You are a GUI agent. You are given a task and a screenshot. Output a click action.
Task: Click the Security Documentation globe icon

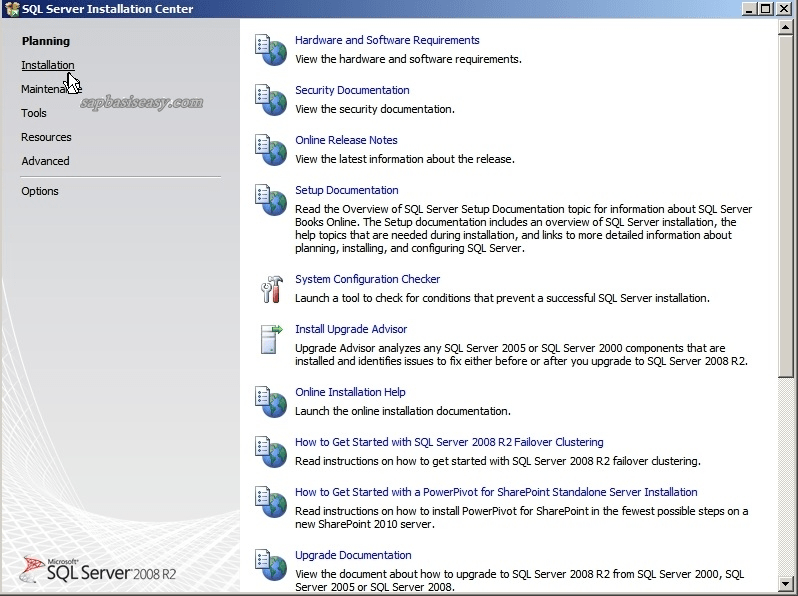pyautogui.click(x=271, y=100)
